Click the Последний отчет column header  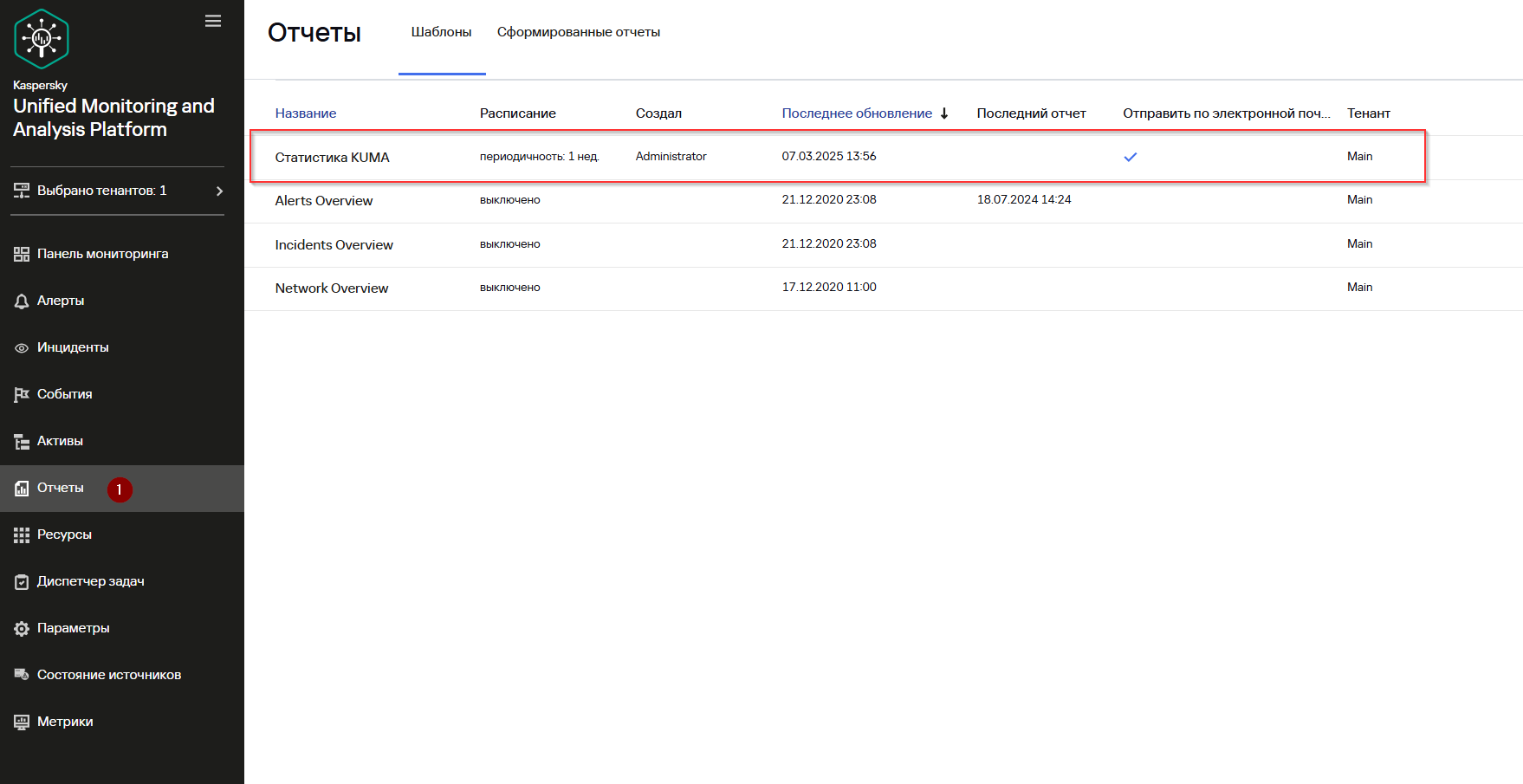tap(1032, 113)
